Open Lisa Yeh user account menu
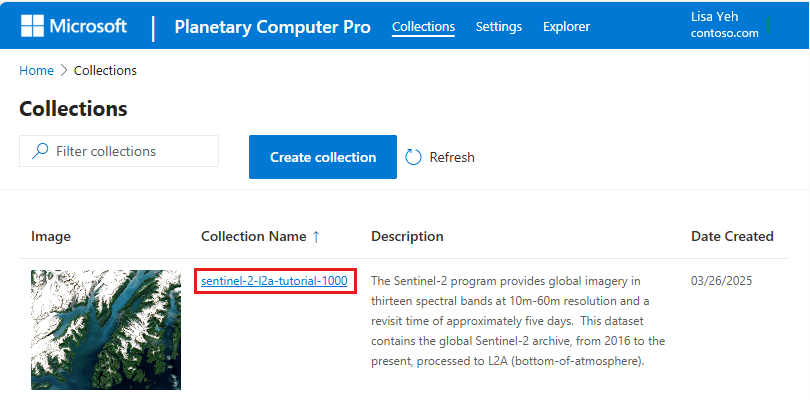 (x=725, y=25)
